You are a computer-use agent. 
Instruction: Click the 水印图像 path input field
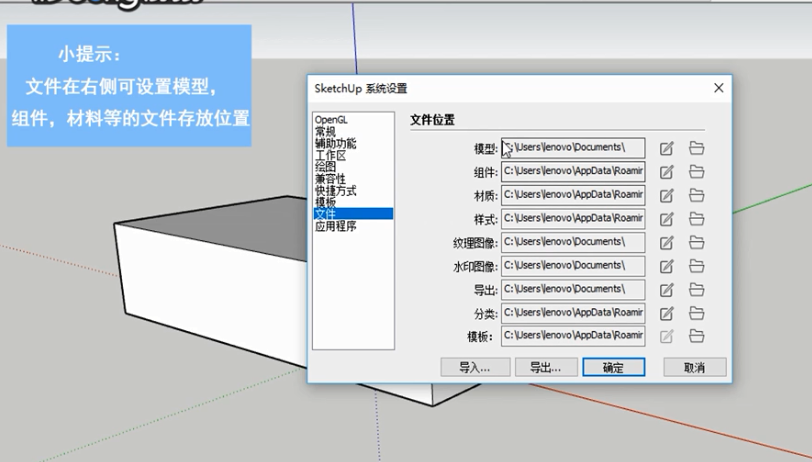click(x=573, y=266)
